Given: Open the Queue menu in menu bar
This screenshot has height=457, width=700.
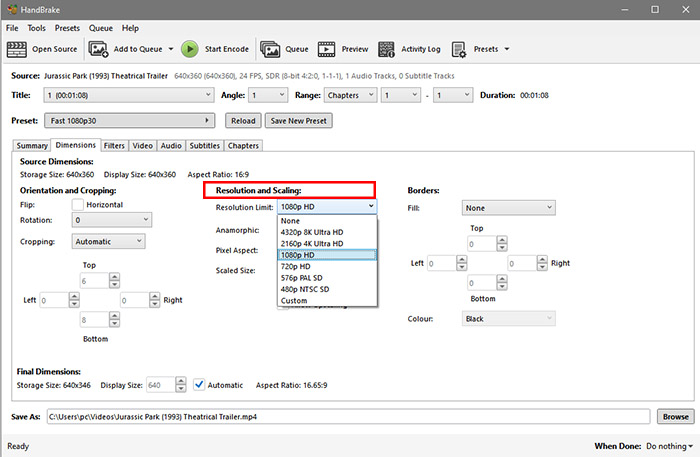Looking at the screenshot, I should [x=101, y=28].
